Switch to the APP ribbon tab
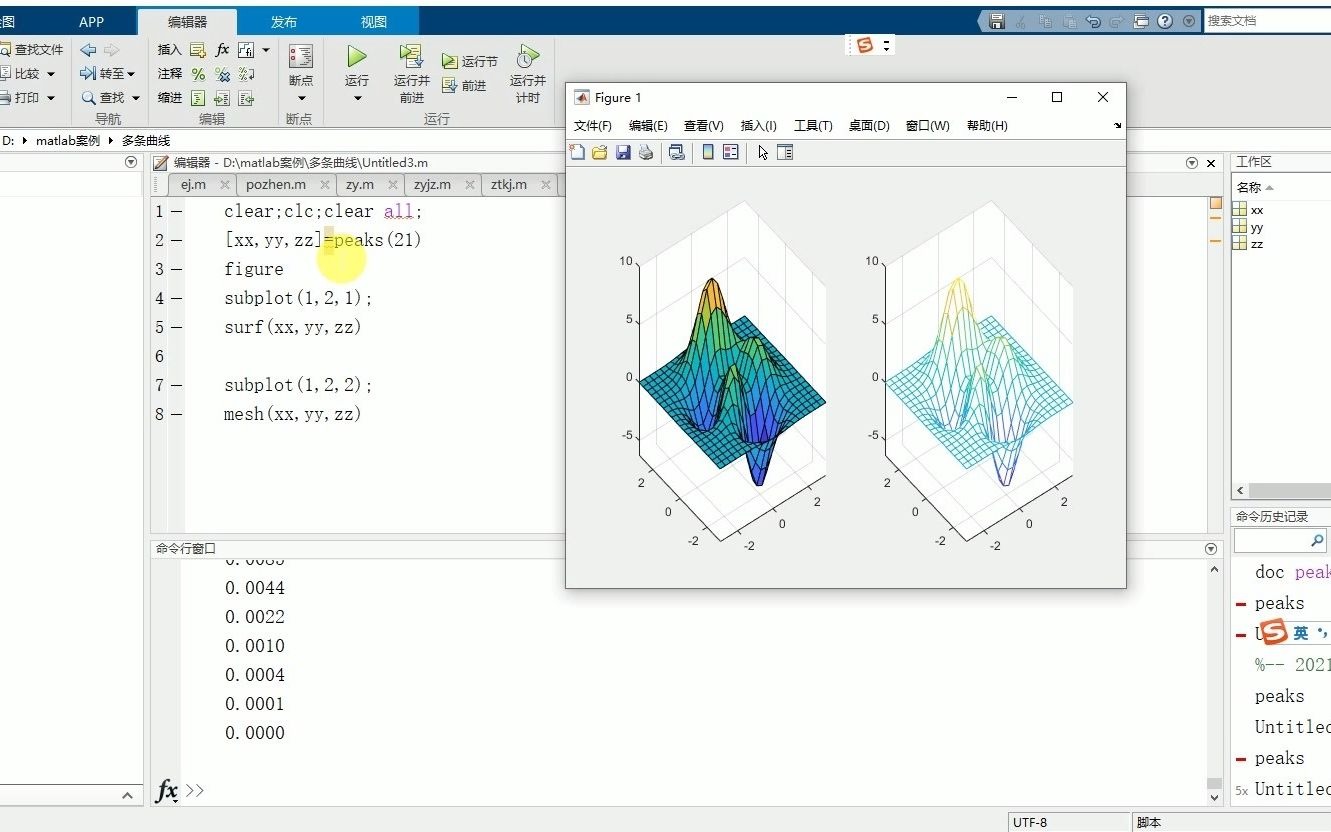 (x=91, y=22)
